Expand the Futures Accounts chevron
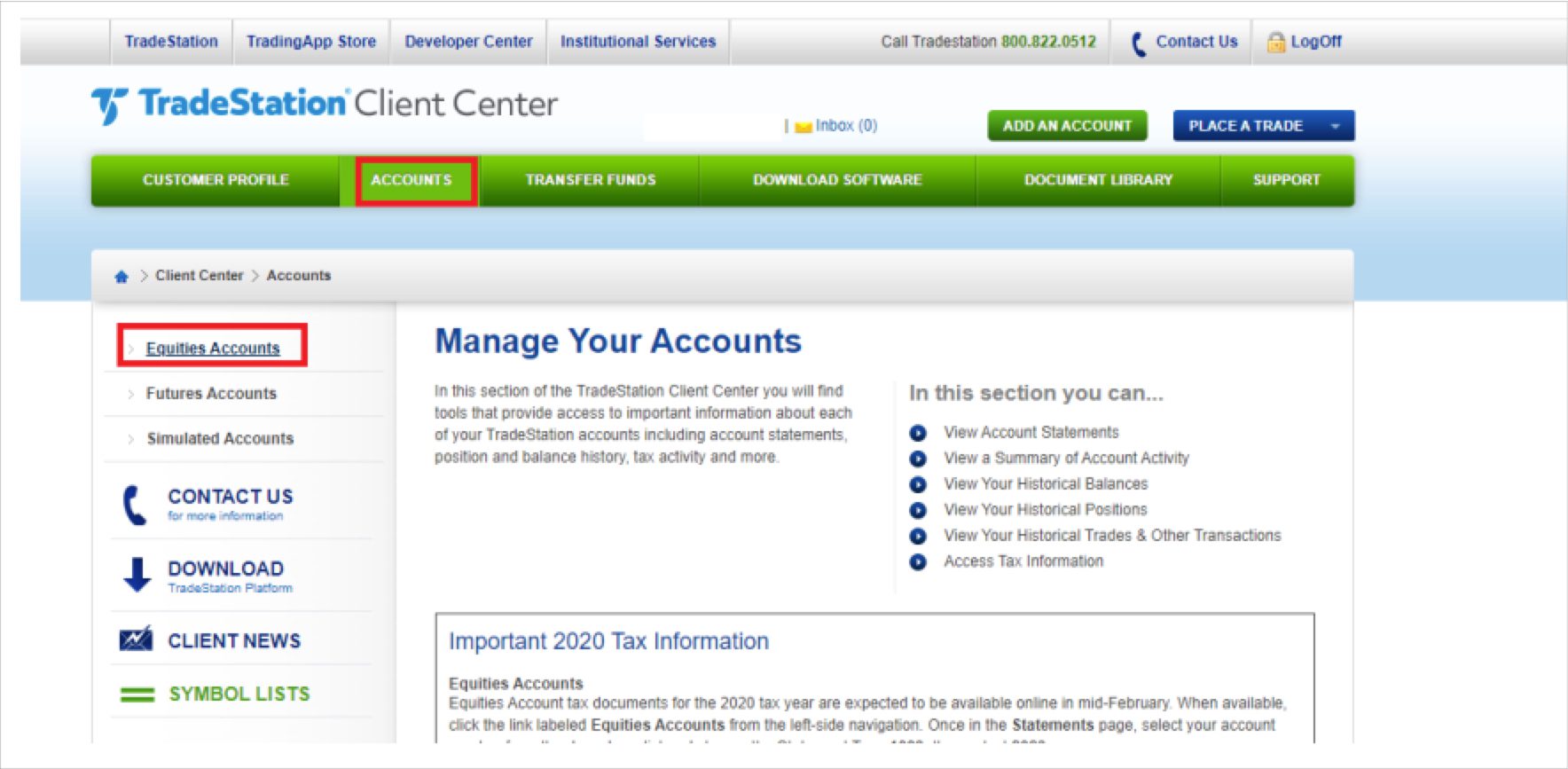1568x769 pixels. [x=130, y=394]
